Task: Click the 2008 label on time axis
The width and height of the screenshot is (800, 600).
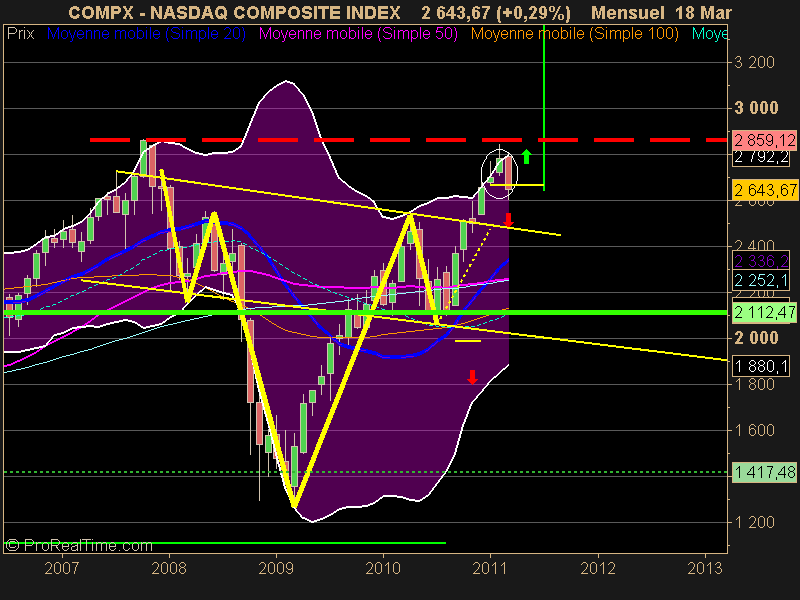Action: [x=169, y=568]
